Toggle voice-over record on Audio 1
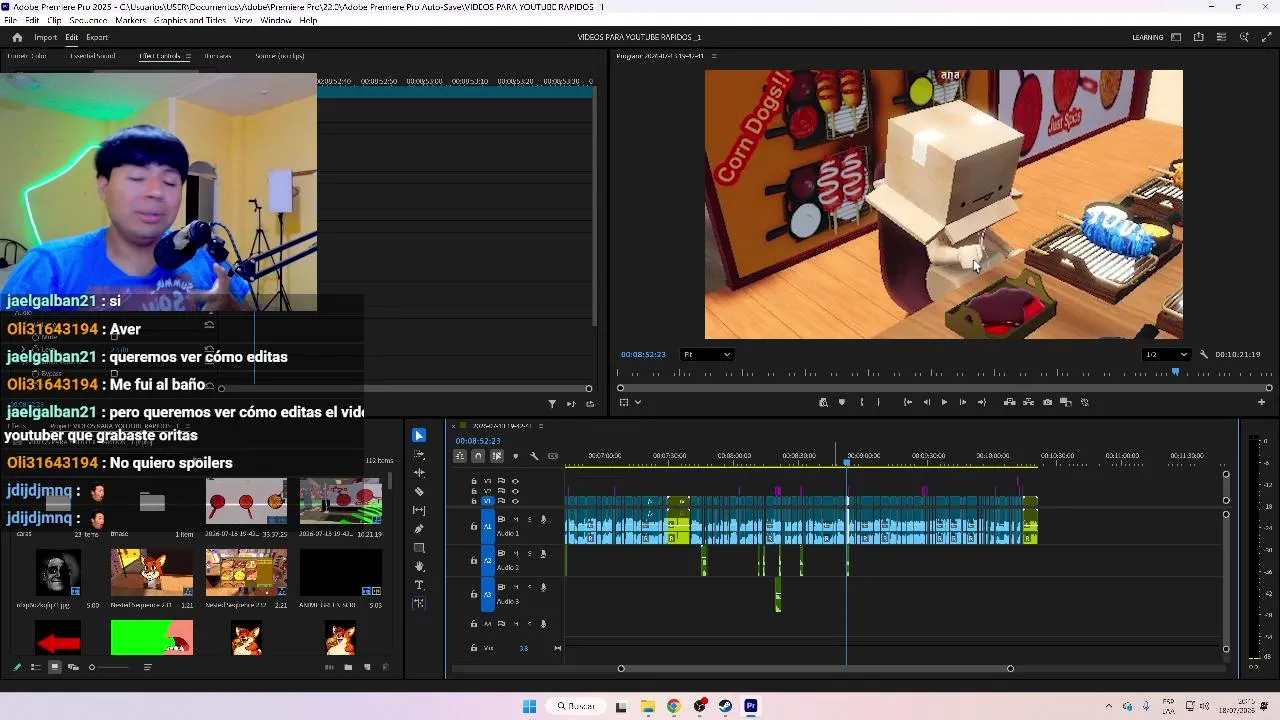The height and width of the screenshot is (720, 1280). tap(543, 519)
